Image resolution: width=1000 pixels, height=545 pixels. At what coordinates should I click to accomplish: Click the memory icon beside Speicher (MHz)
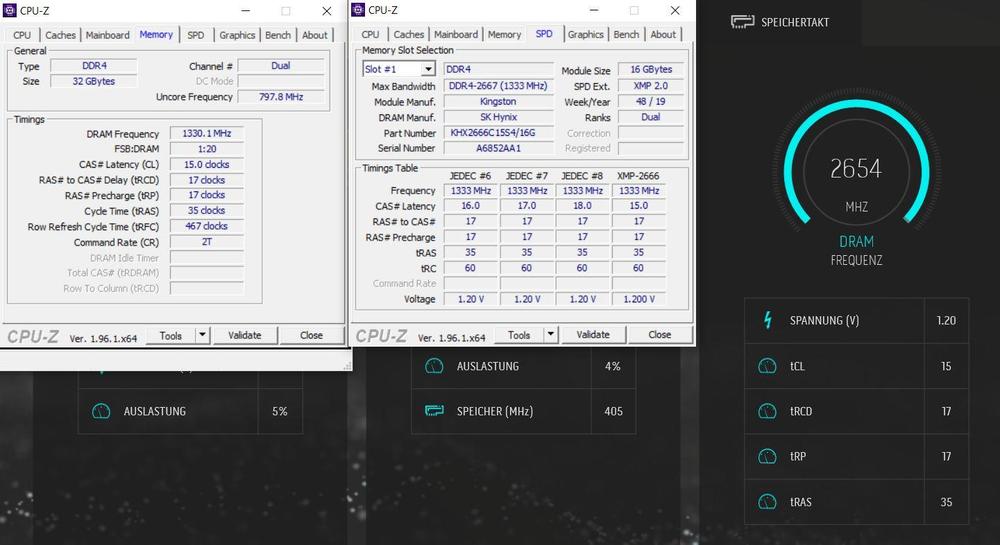(434, 411)
